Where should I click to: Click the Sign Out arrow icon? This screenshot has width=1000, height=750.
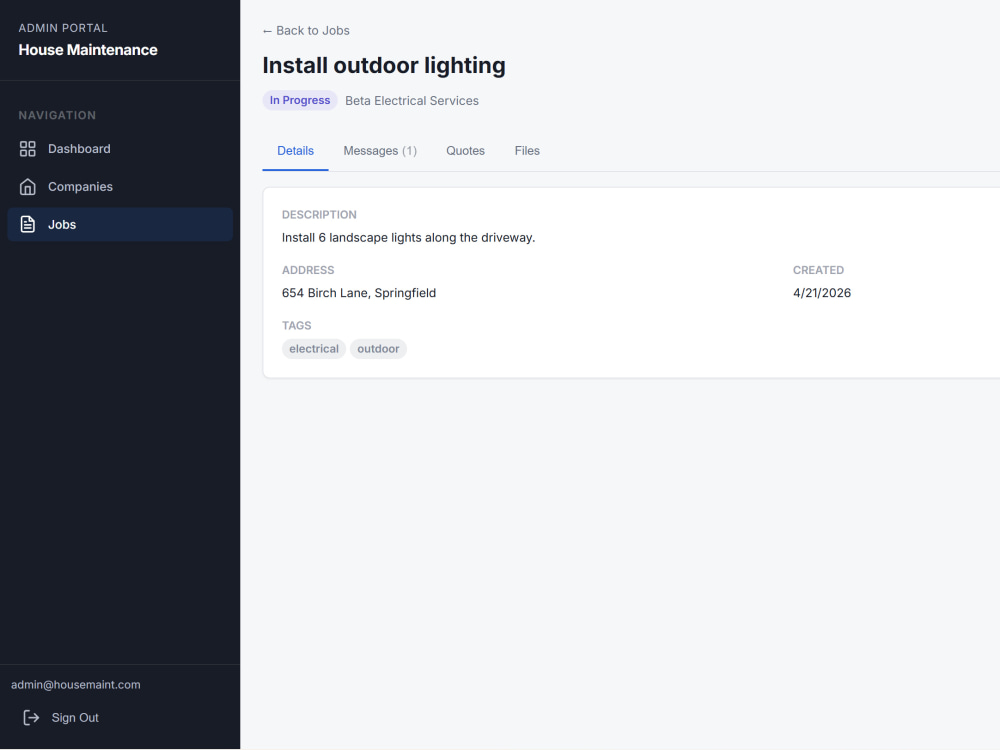click(x=31, y=717)
